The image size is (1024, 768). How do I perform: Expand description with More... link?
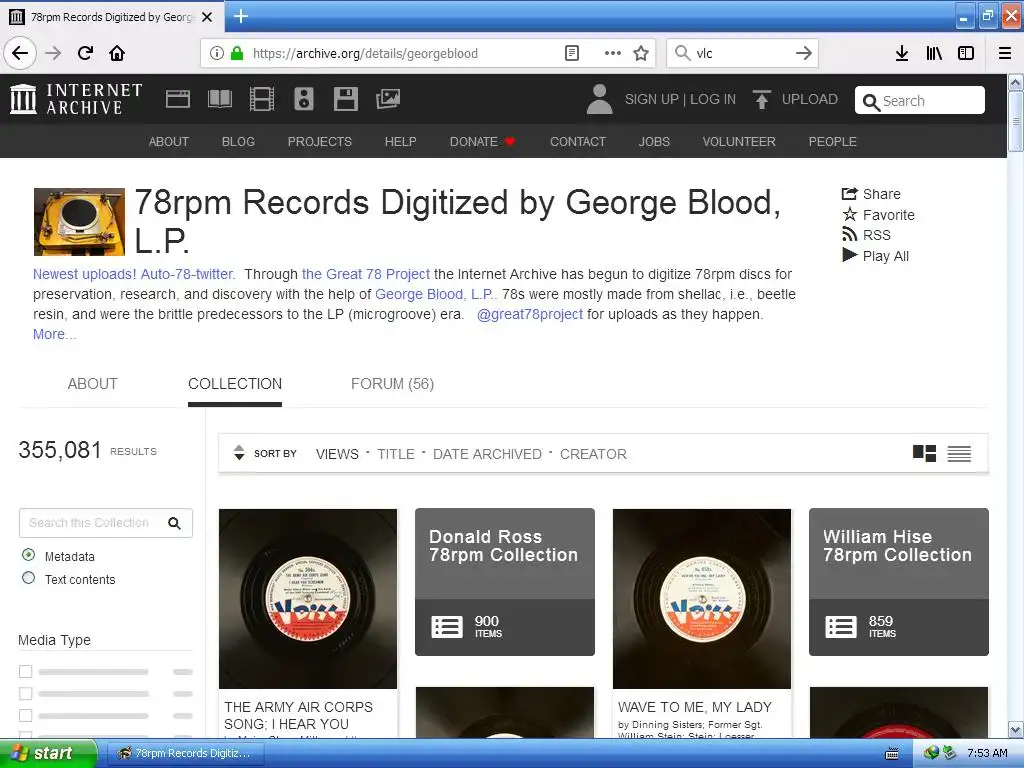pos(54,334)
